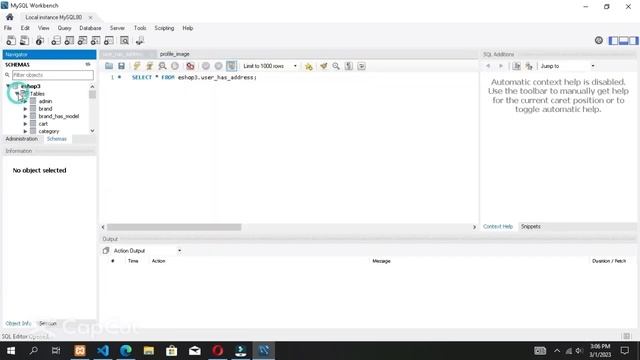This screenshot has height=360, width=640.
Task: Open the Action Output type dropdown
Action: tap(147, 251)
